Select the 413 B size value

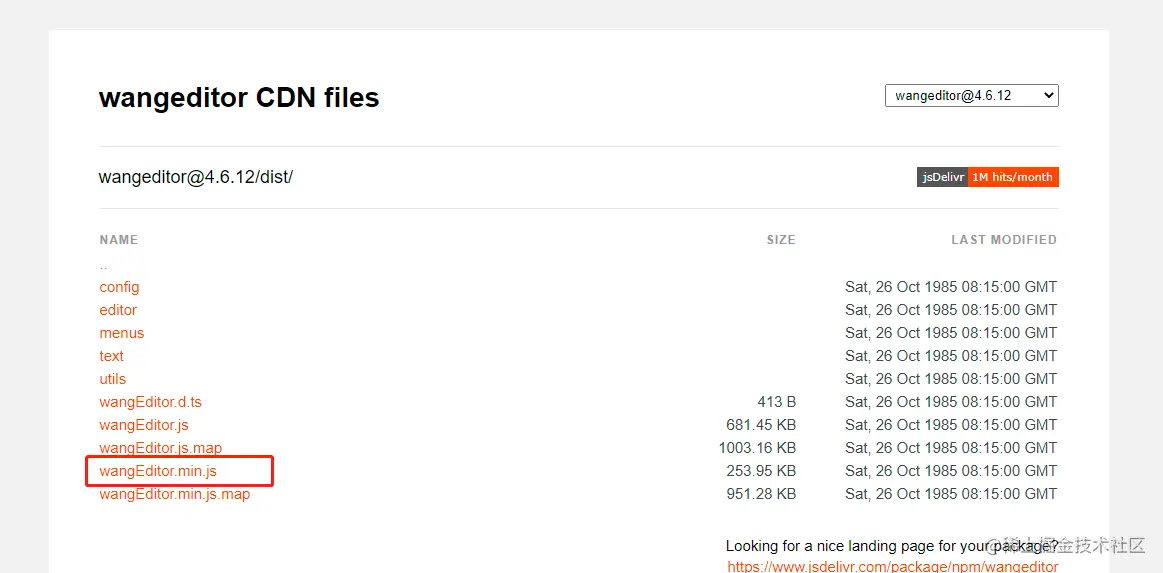tap(777, 402)
